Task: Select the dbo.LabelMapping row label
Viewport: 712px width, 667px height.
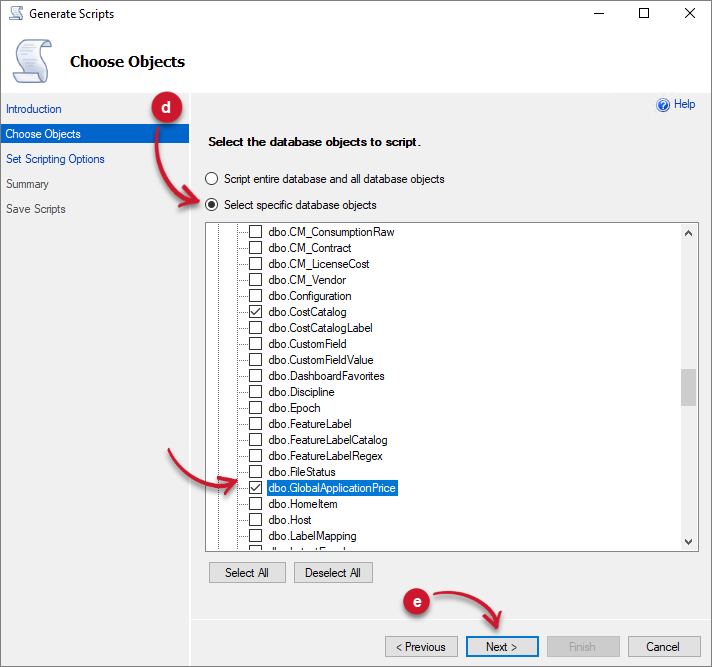Action: click(x=312, y=536)
